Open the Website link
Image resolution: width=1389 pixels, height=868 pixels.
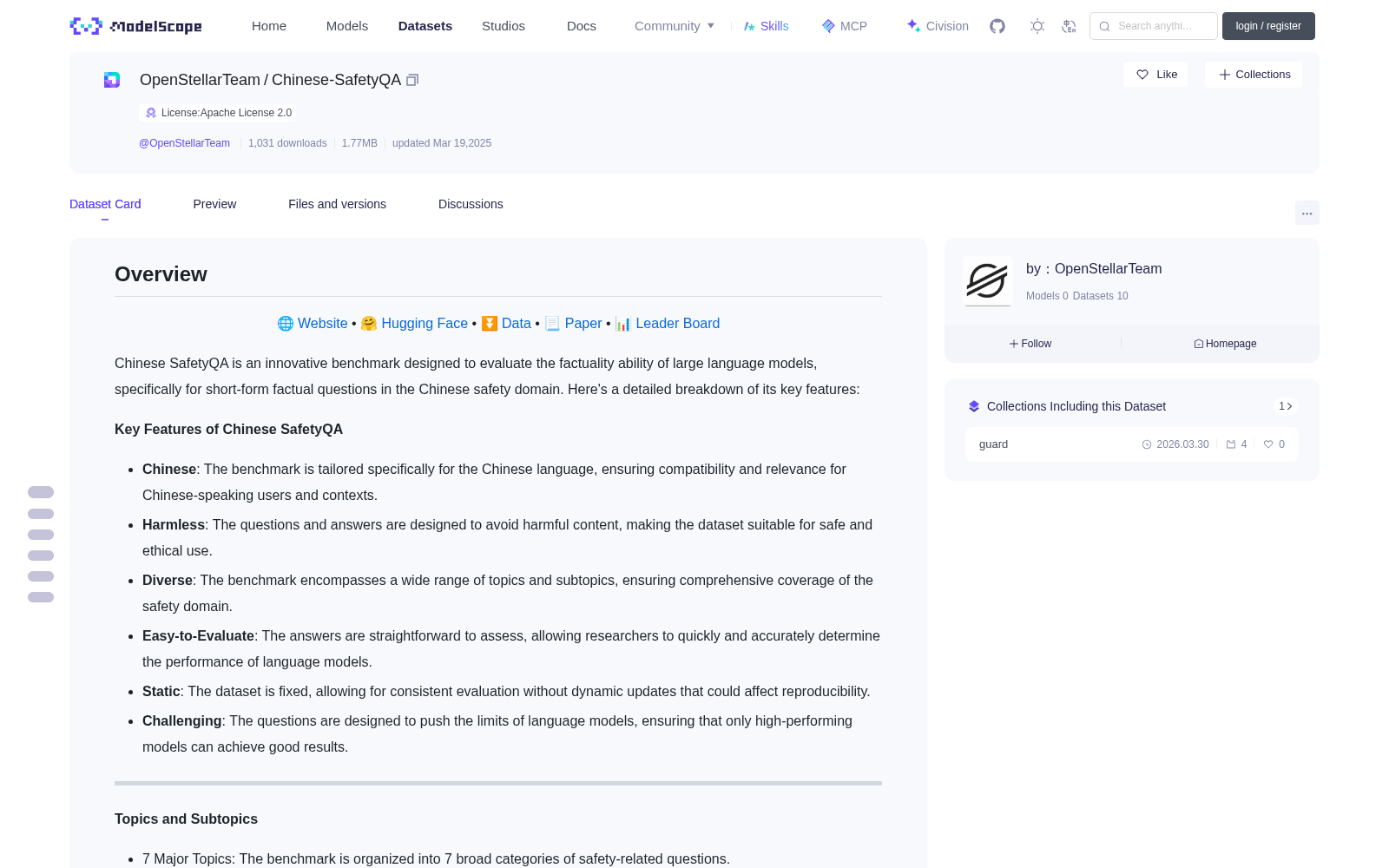(322, 324)
